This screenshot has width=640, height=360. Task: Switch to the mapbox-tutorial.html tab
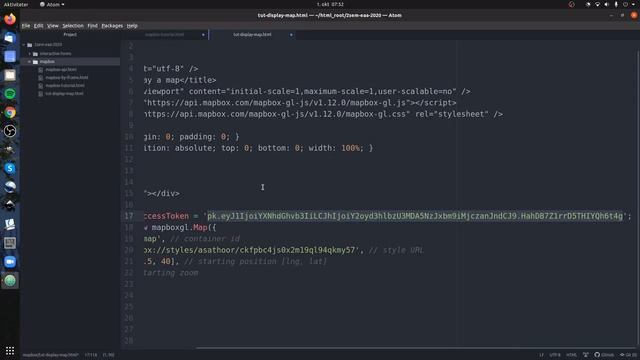[165, 35]
